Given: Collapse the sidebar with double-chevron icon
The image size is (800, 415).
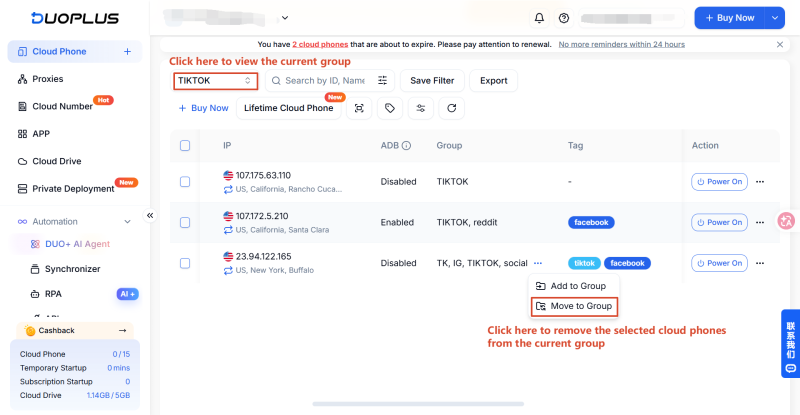Looking at the screenshot, I should (150, 215).
